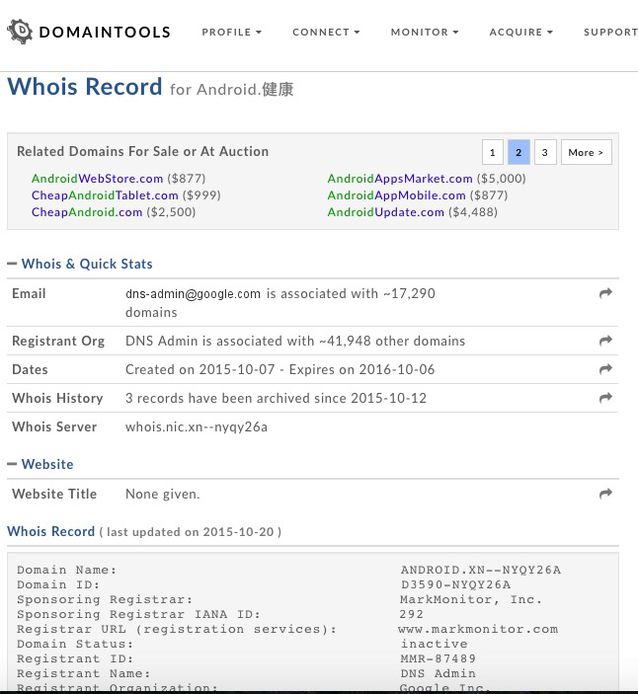
Task: Open the Profile dropdown menu
Action: [231, 32]
